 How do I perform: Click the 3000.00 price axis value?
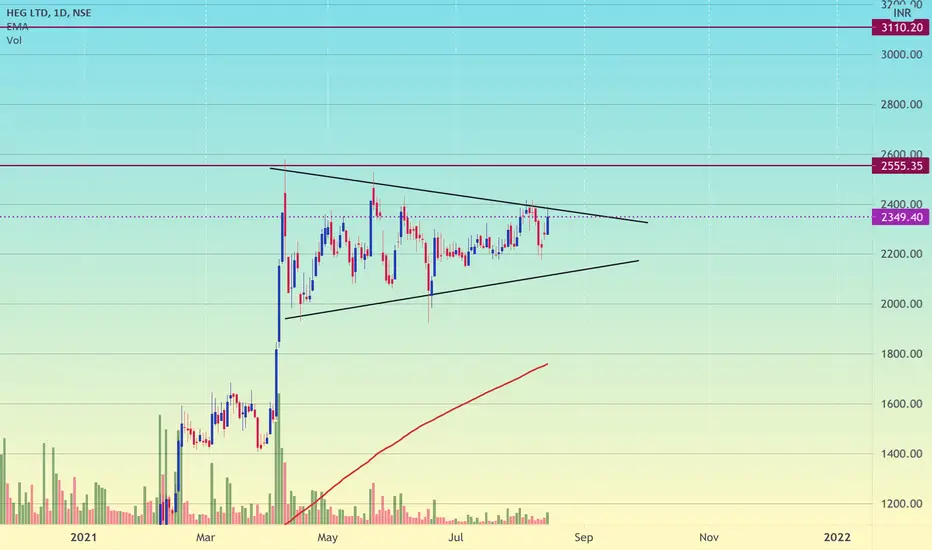point(901,55)
